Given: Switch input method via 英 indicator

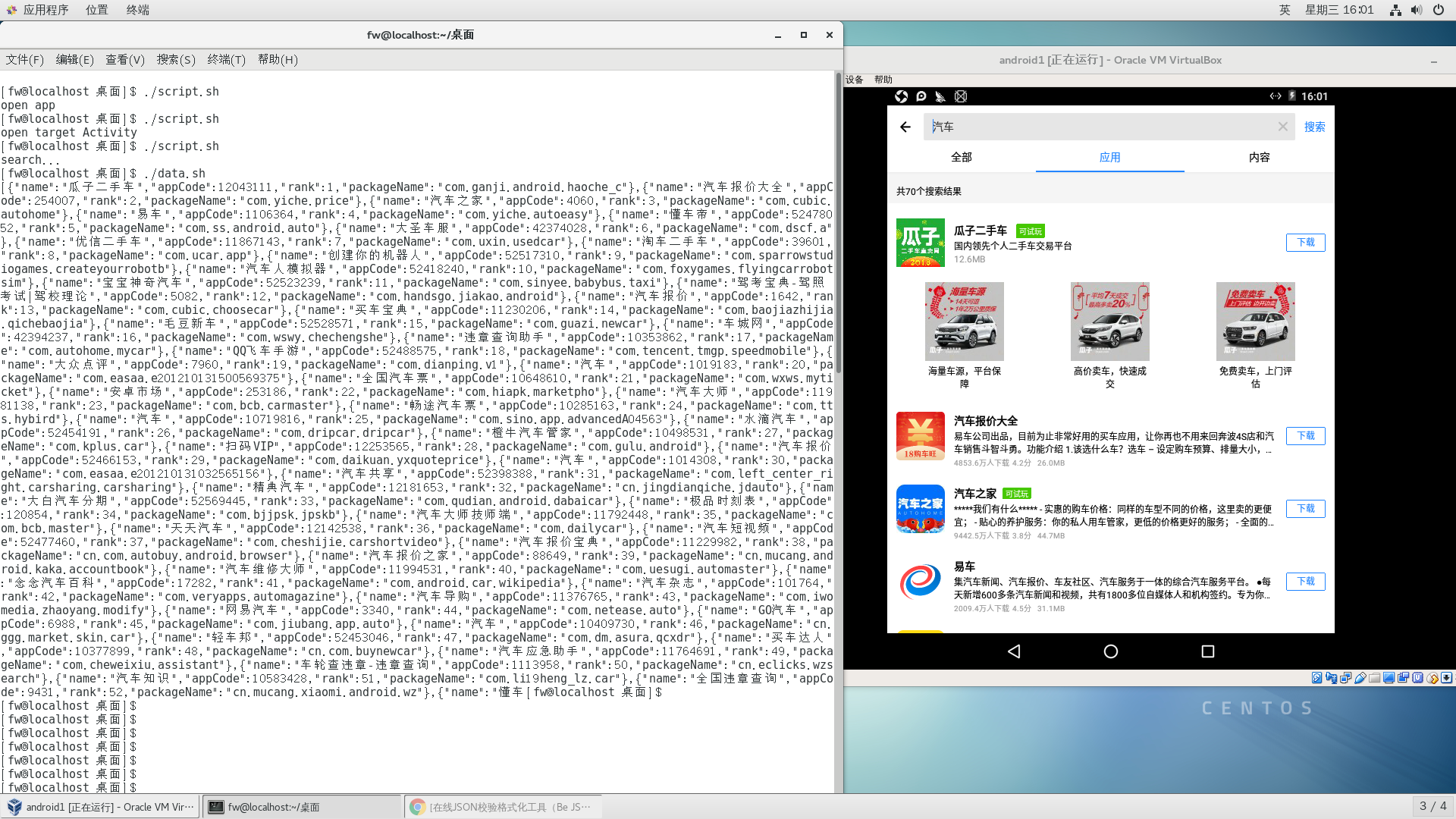Looking at the screenshot, I should tap(1285, 10).
